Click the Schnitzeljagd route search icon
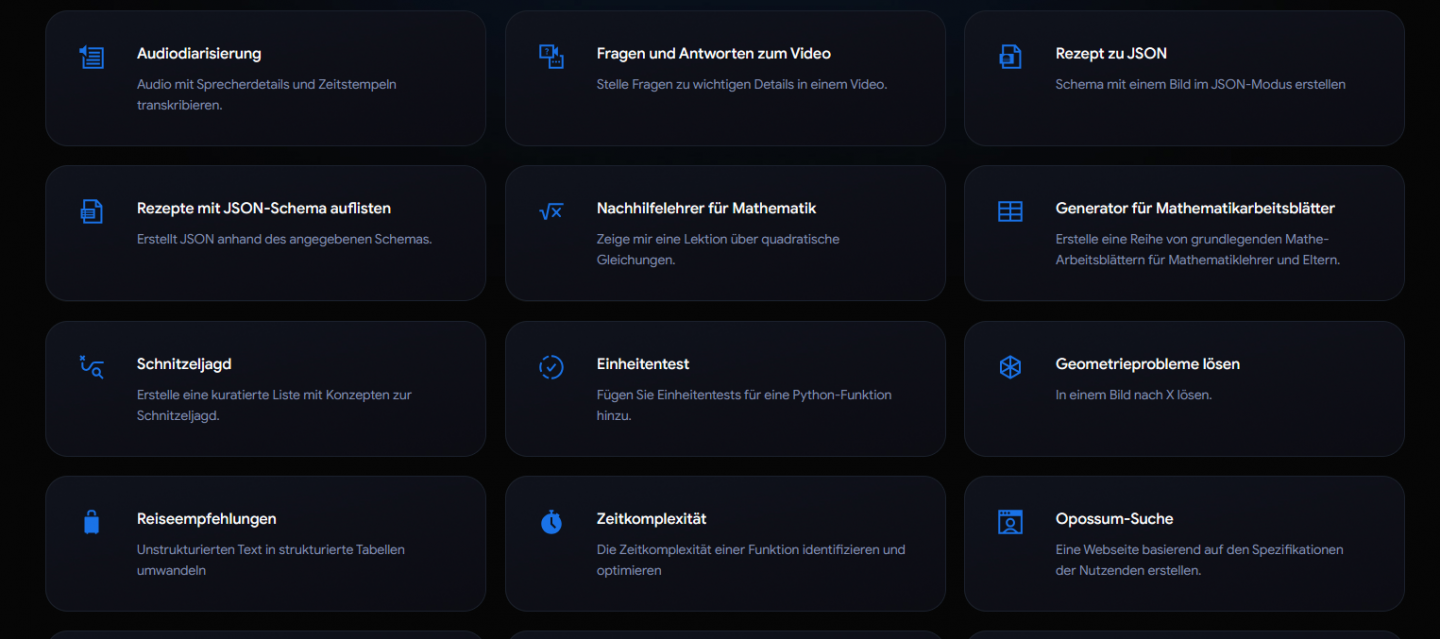Viewport: 1440px width, 639px height. click(x=92, y=367)
